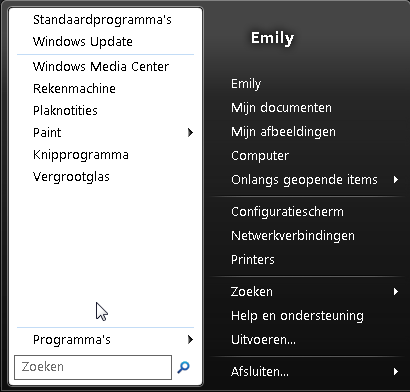Open Standaardprogramma's from the start menu

[x=102, y=20]
